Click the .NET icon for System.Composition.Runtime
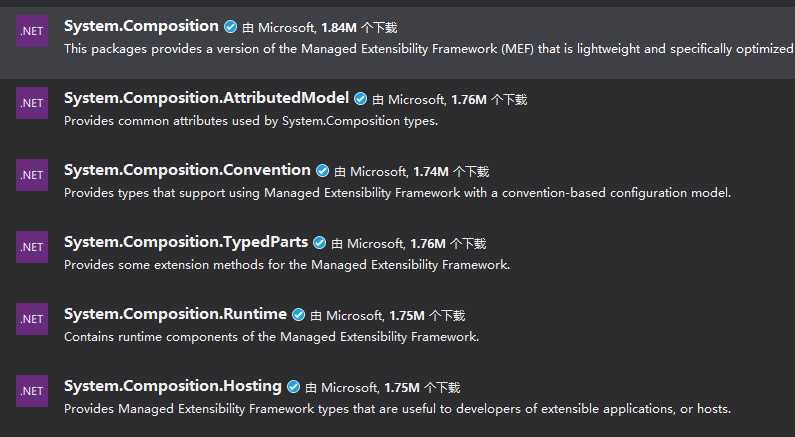Screen dimensions: 795x437 pyautogui.click(x=32, y=319)
